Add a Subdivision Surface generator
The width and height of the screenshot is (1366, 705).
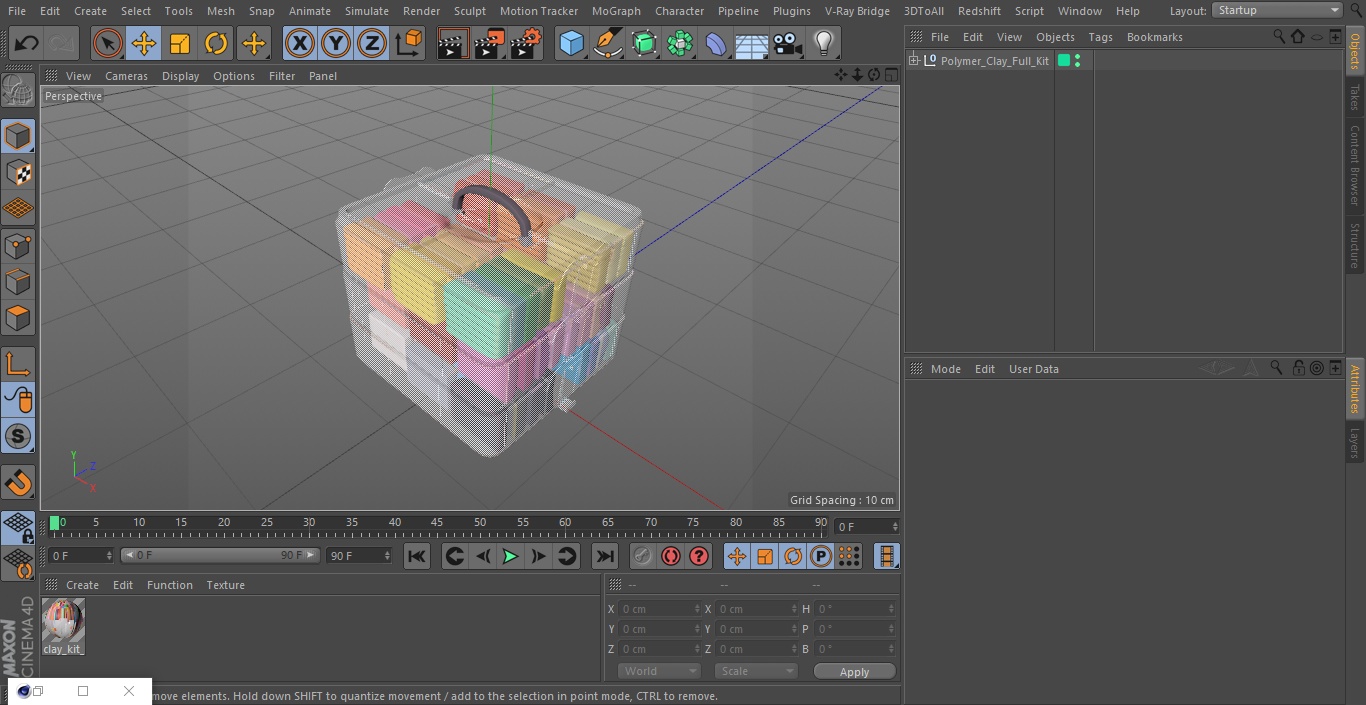pyautogui.click(x=644, y=44)
